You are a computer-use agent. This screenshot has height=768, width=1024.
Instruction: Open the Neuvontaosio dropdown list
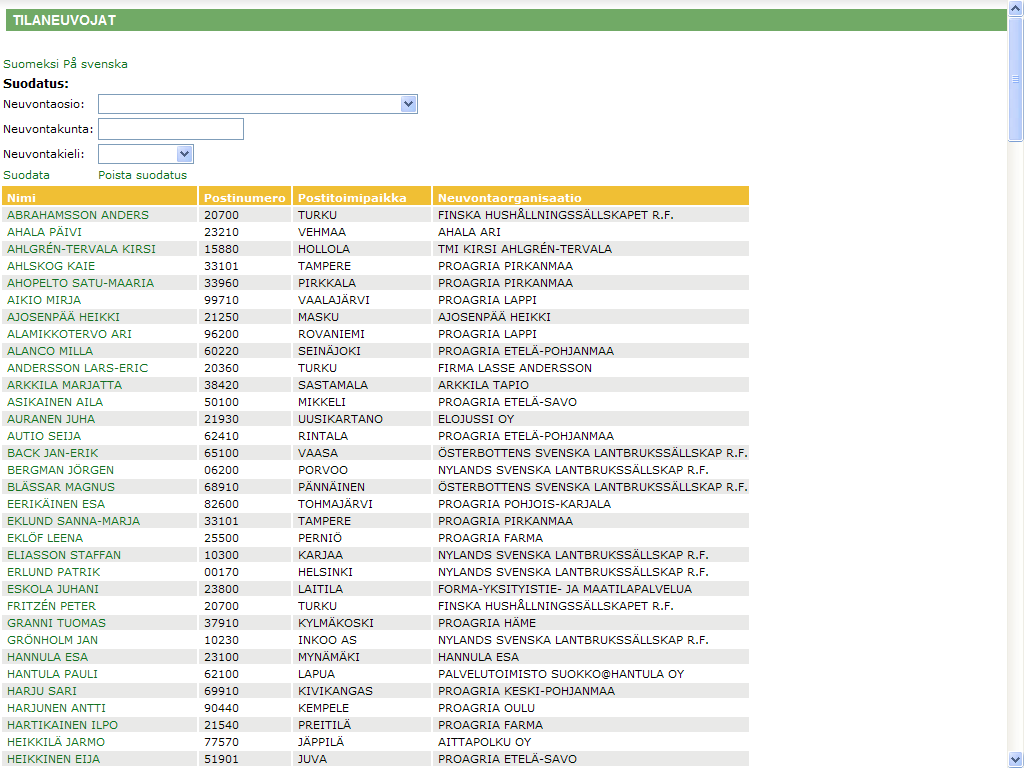(x=257, y=104)
